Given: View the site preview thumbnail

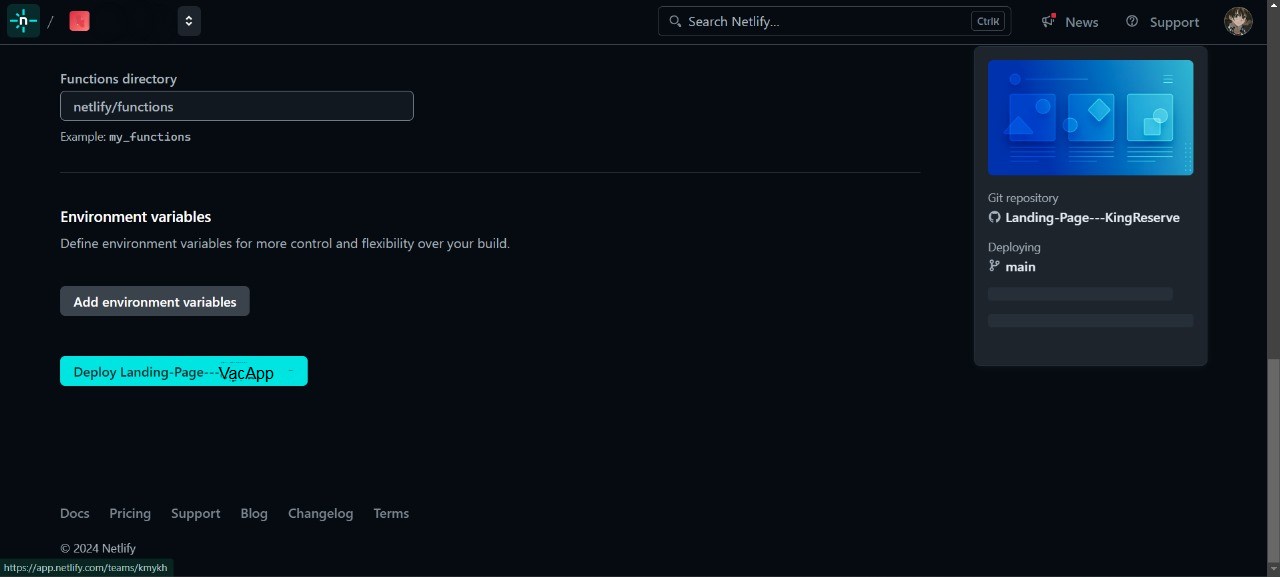Looking at the screenshot, I should tap(1090, 117).
